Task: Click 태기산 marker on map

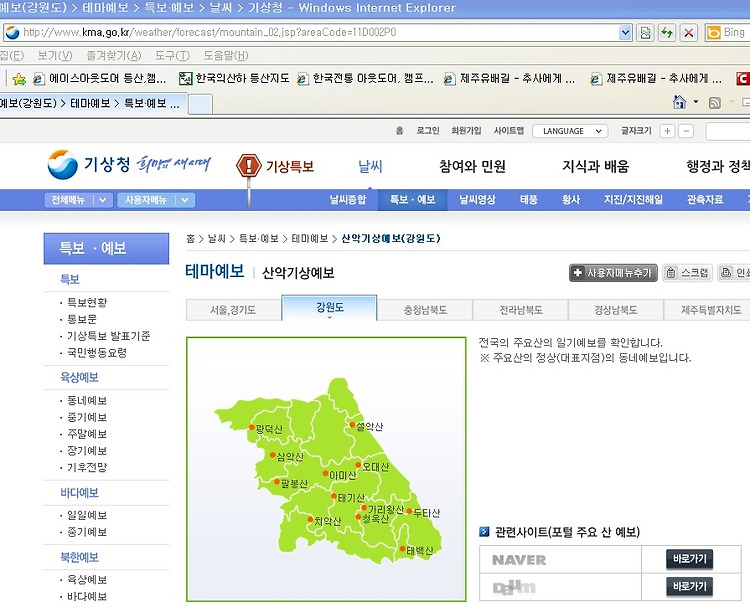Action: click(334, 496)
